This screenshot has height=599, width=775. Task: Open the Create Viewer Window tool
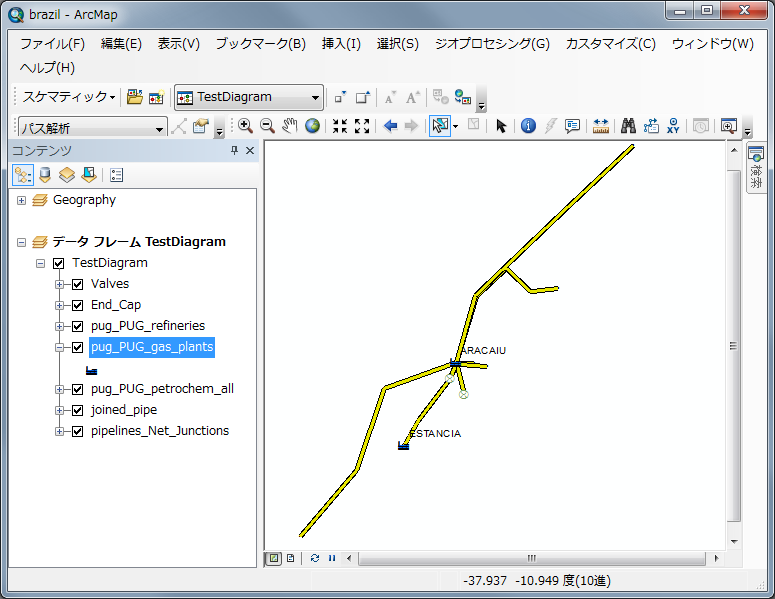729,126
